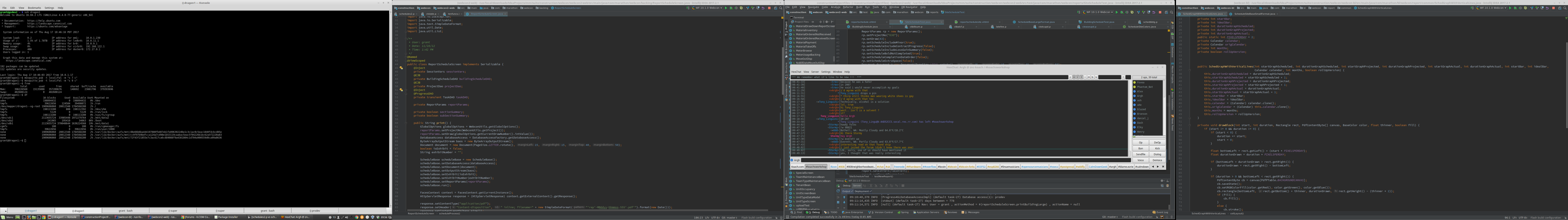This screenshot has height=220, width=1568.
Task: Click the Ban button in HexChat
Action: tap(1141, 148)
